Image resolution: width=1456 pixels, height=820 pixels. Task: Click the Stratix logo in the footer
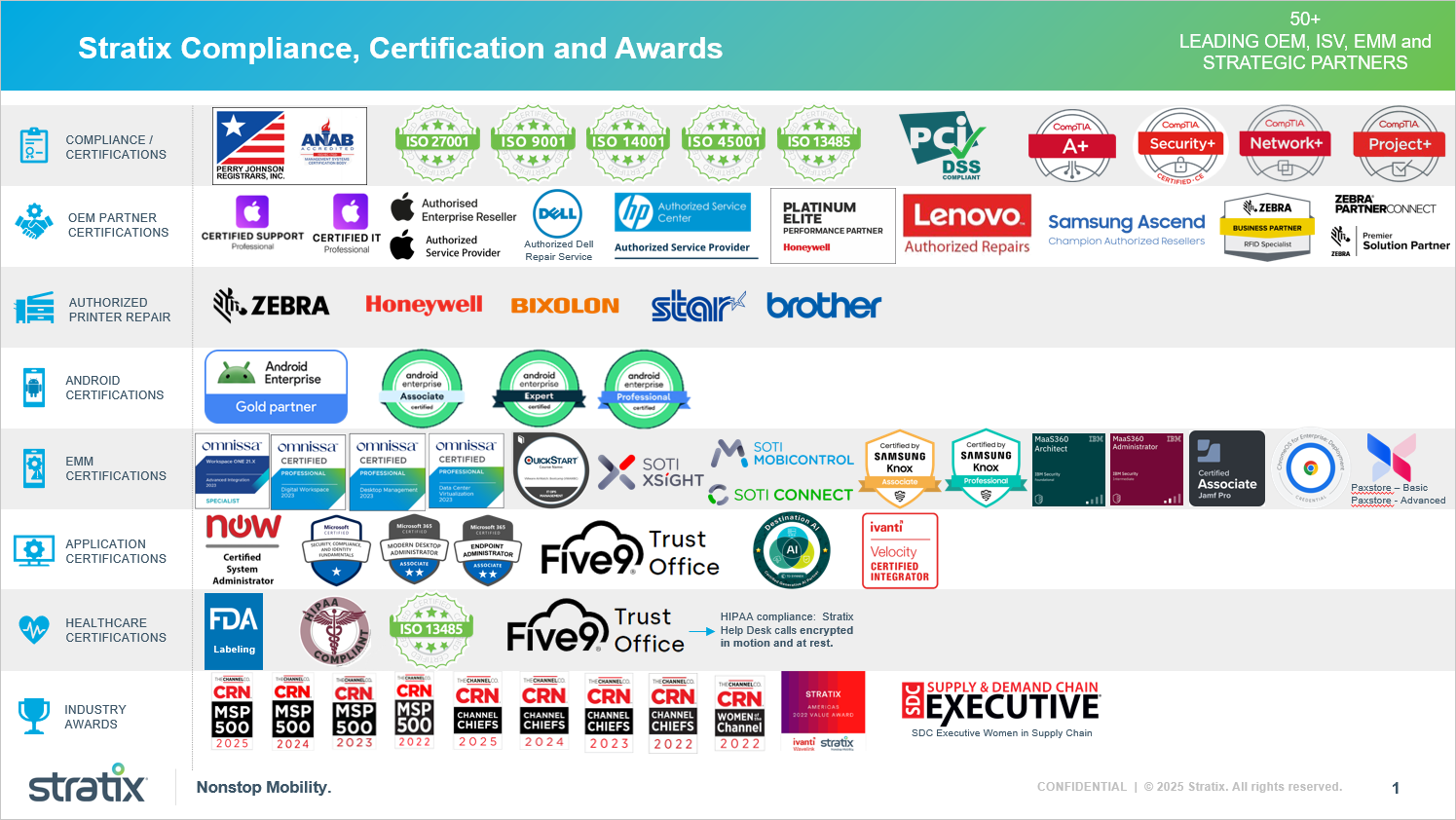point(88,784)
